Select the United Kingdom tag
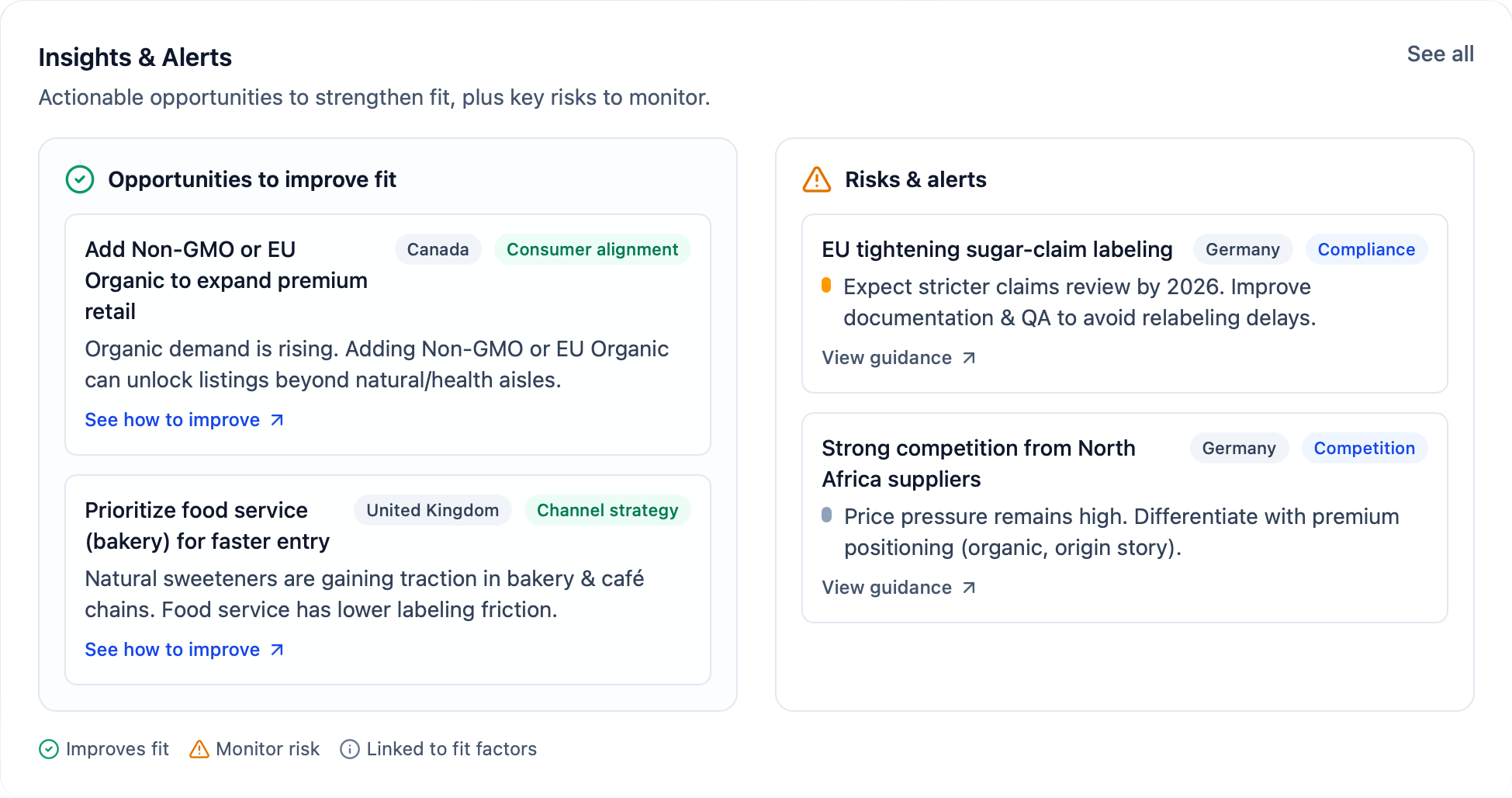The width and height of the screenshot is (1512, 798). tap(432, 510)
